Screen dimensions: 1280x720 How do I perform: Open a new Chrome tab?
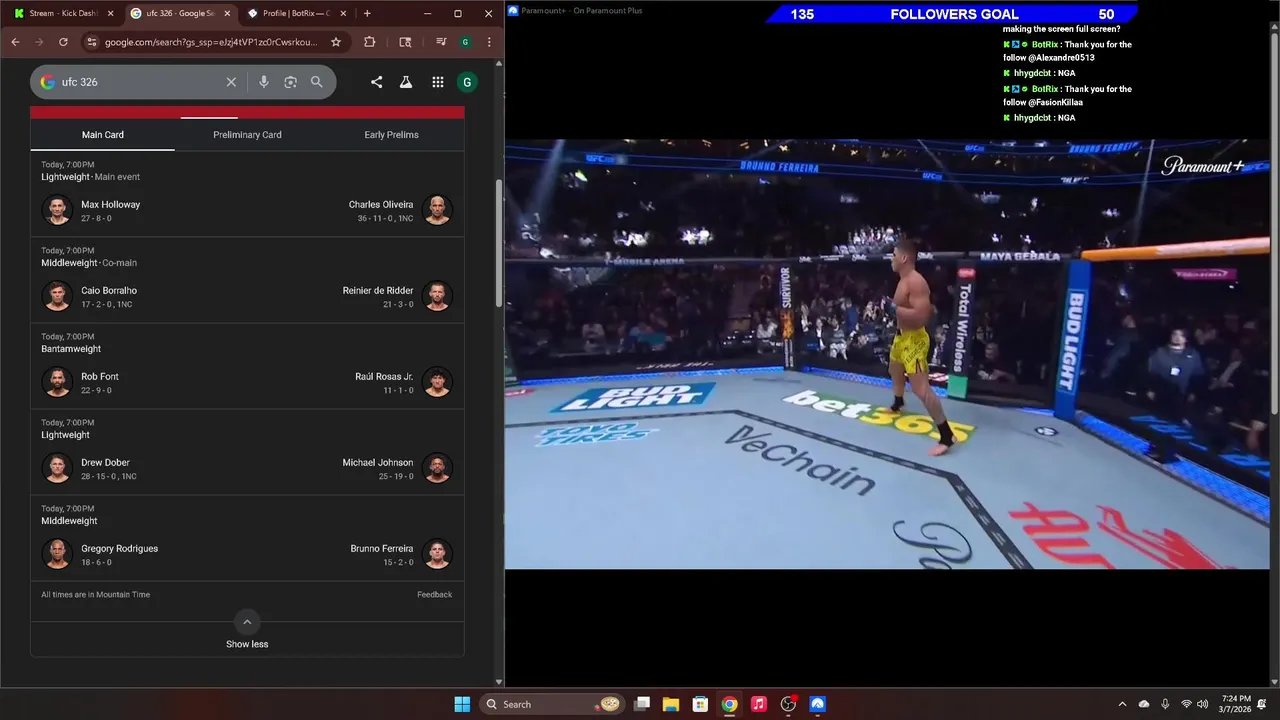pos(367,14)
